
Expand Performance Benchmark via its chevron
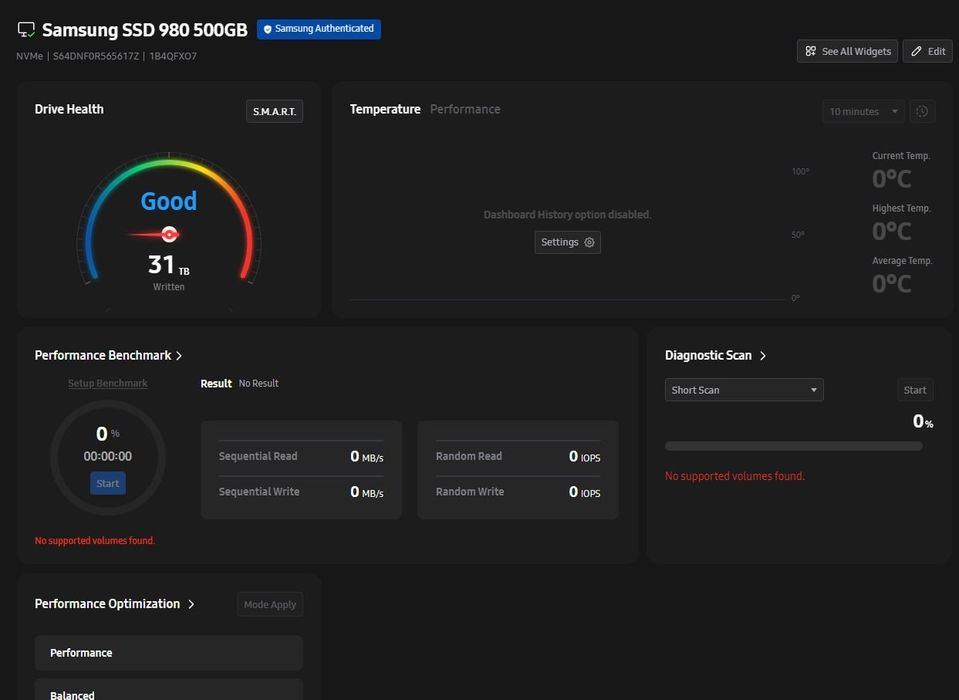click(x=179, y=356)
